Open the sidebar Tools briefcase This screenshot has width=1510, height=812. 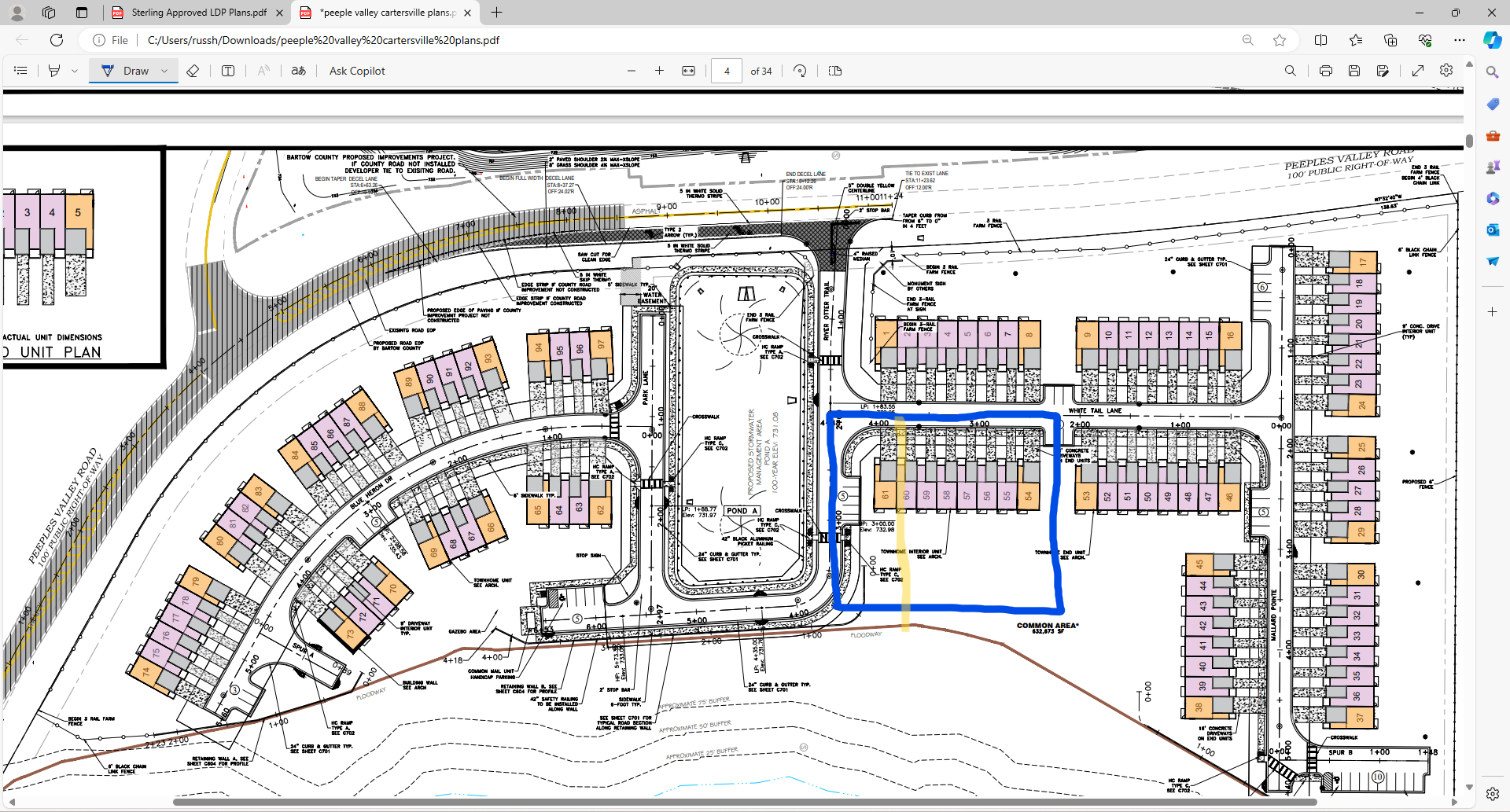1492,135
